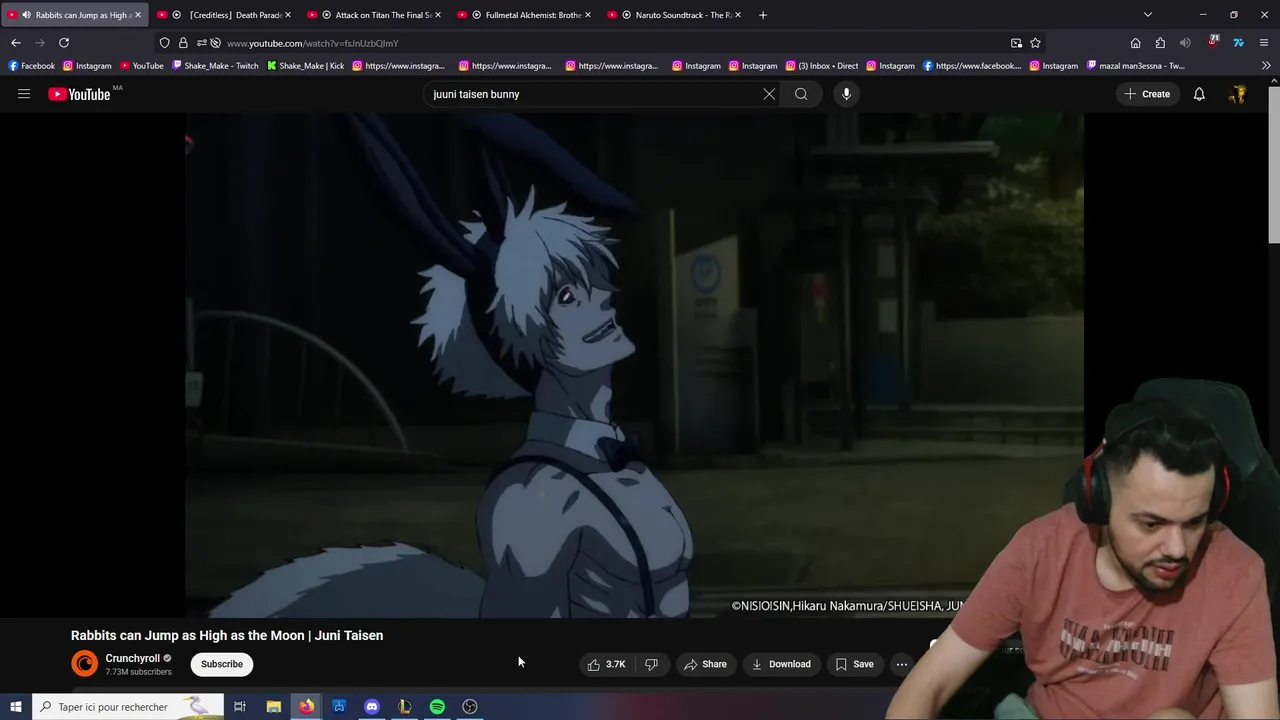Open the YouTube bookmark

[x=141, y=66]
